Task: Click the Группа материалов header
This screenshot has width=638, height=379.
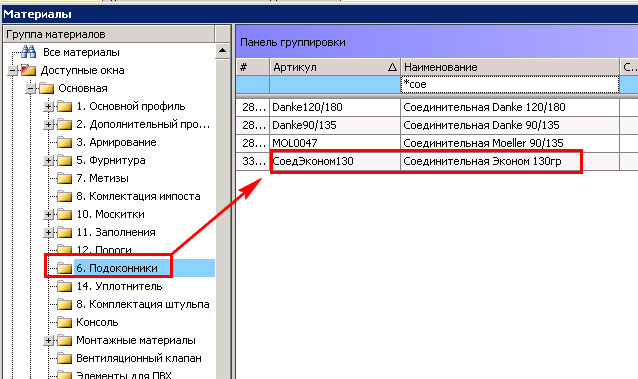Action: pyautogui.click(x=109, y=34)
